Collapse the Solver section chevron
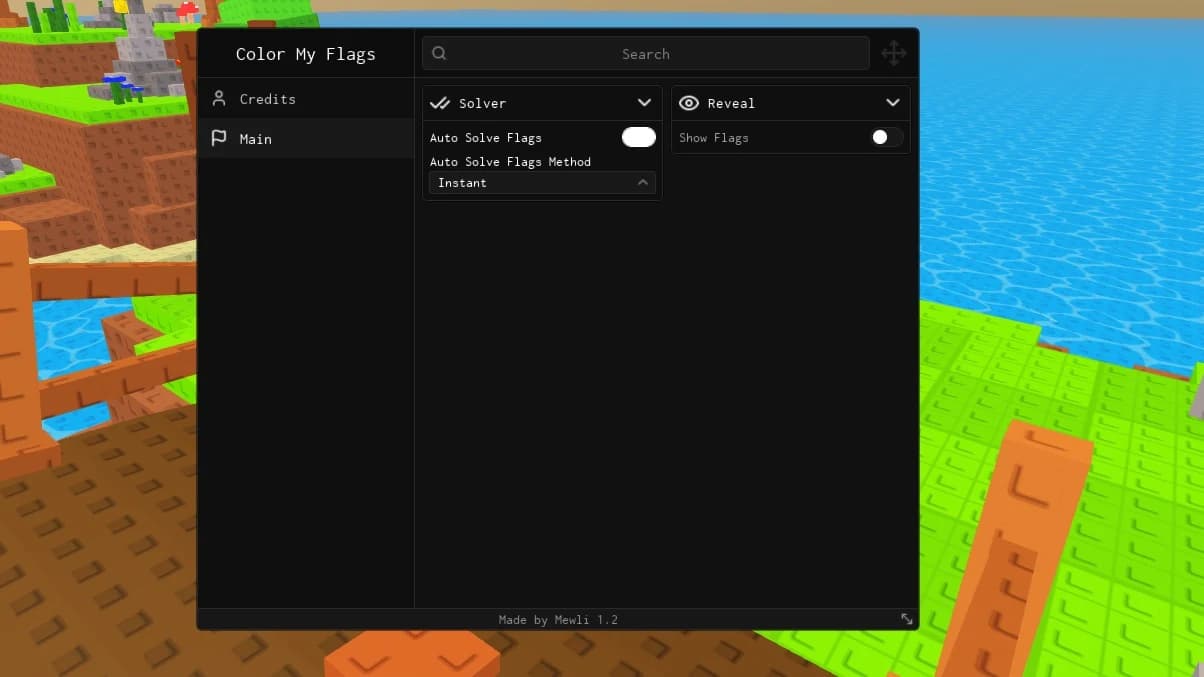 644,103
